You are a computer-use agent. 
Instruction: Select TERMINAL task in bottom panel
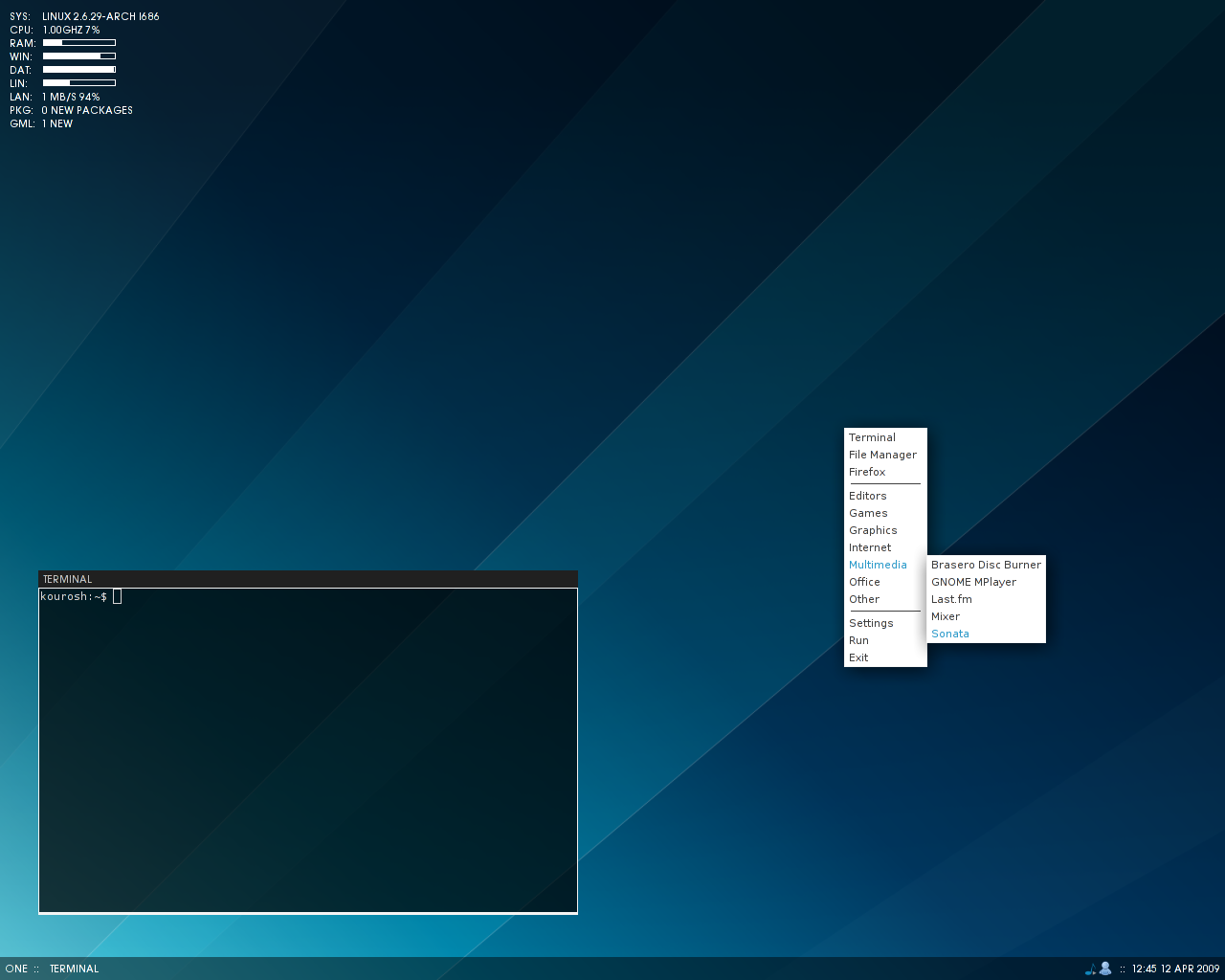click(x=74, y=969)
